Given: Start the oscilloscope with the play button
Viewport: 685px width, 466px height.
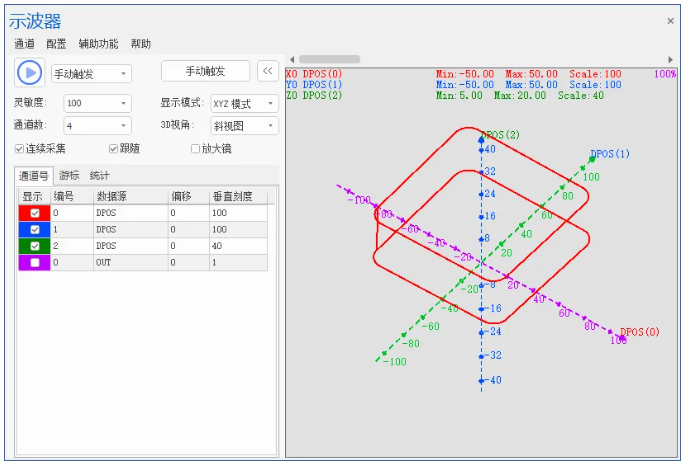Looking at the screenshot, I should click(x=30, y=72).
